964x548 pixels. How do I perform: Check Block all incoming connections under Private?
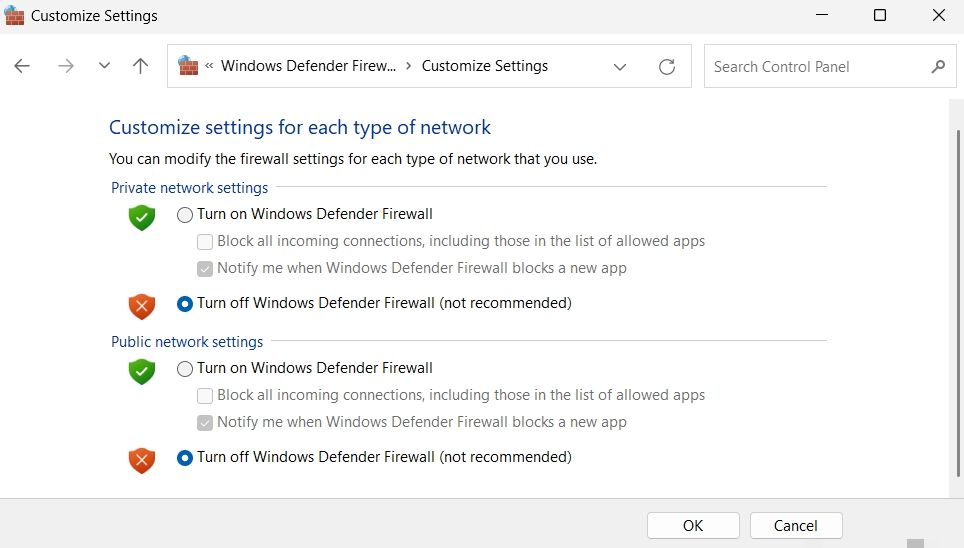[x=205, y=242]
